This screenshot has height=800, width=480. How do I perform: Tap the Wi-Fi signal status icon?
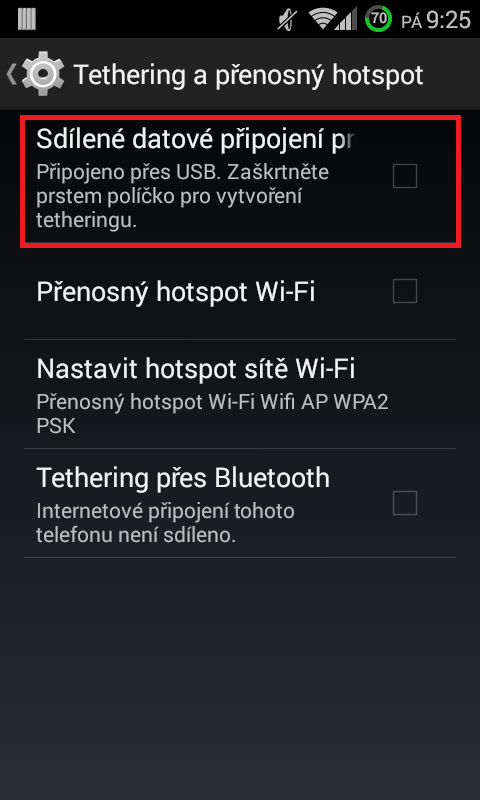321,19
